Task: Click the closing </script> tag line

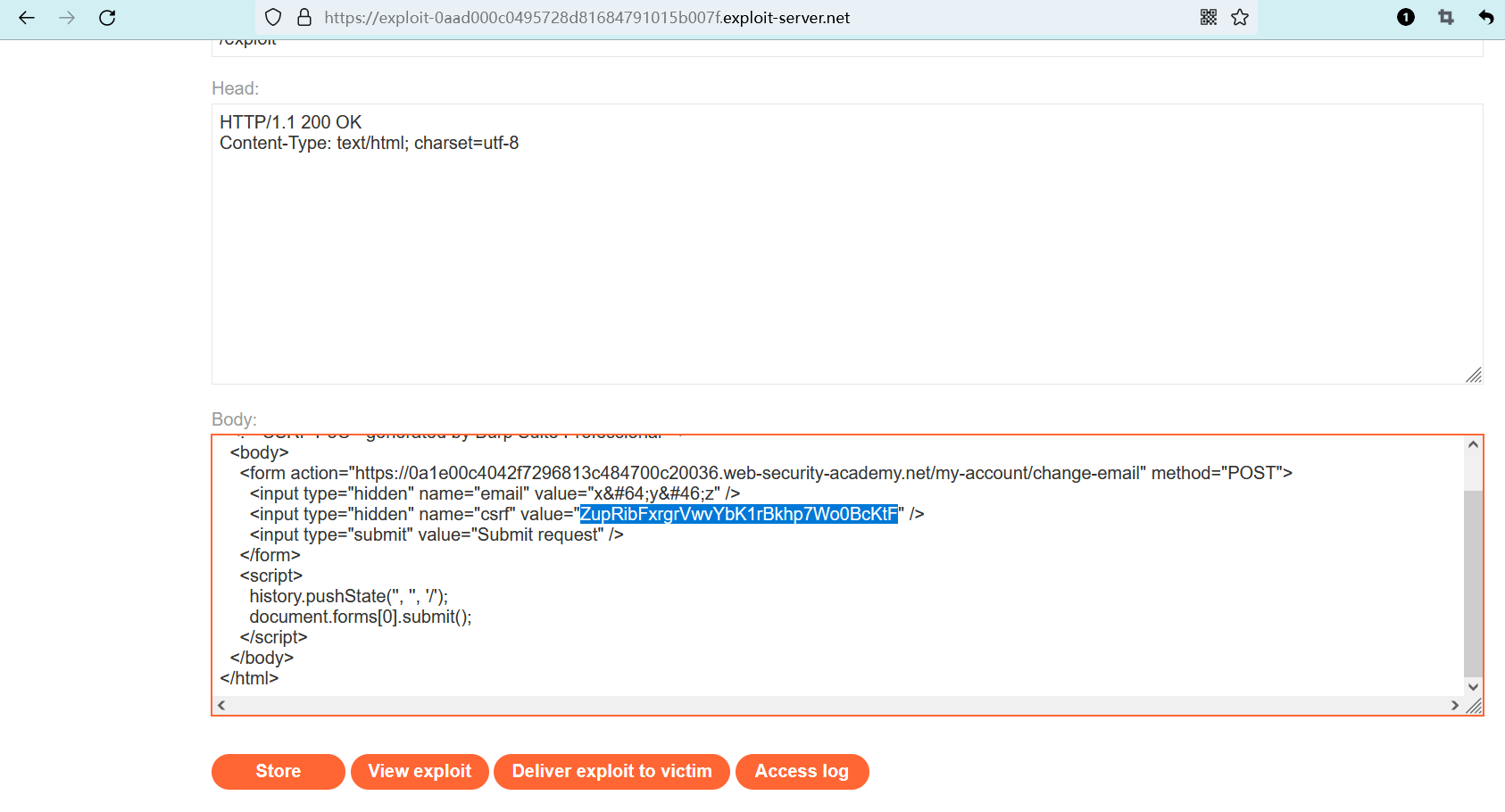Action: click(274, 637)
